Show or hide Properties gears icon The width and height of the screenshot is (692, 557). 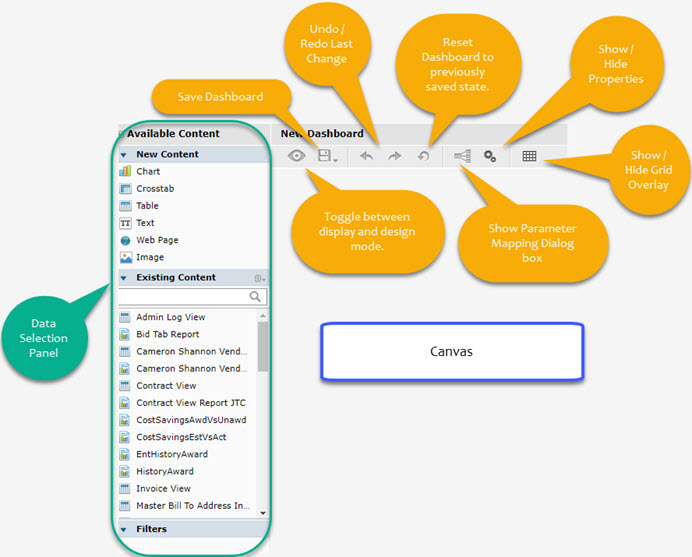click(x=490, y=156)
